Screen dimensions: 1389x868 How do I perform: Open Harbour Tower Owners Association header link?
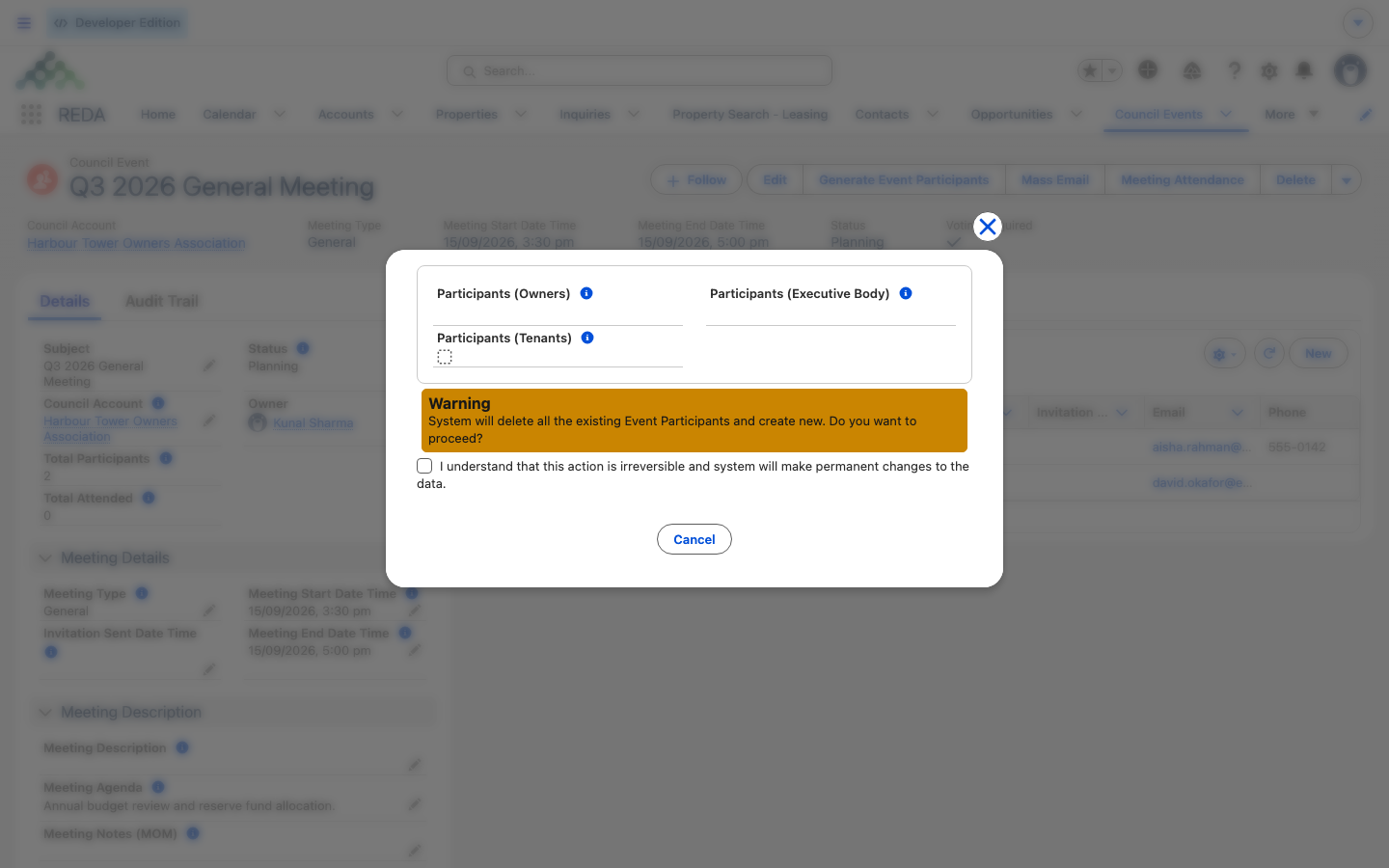coord(136,243)
